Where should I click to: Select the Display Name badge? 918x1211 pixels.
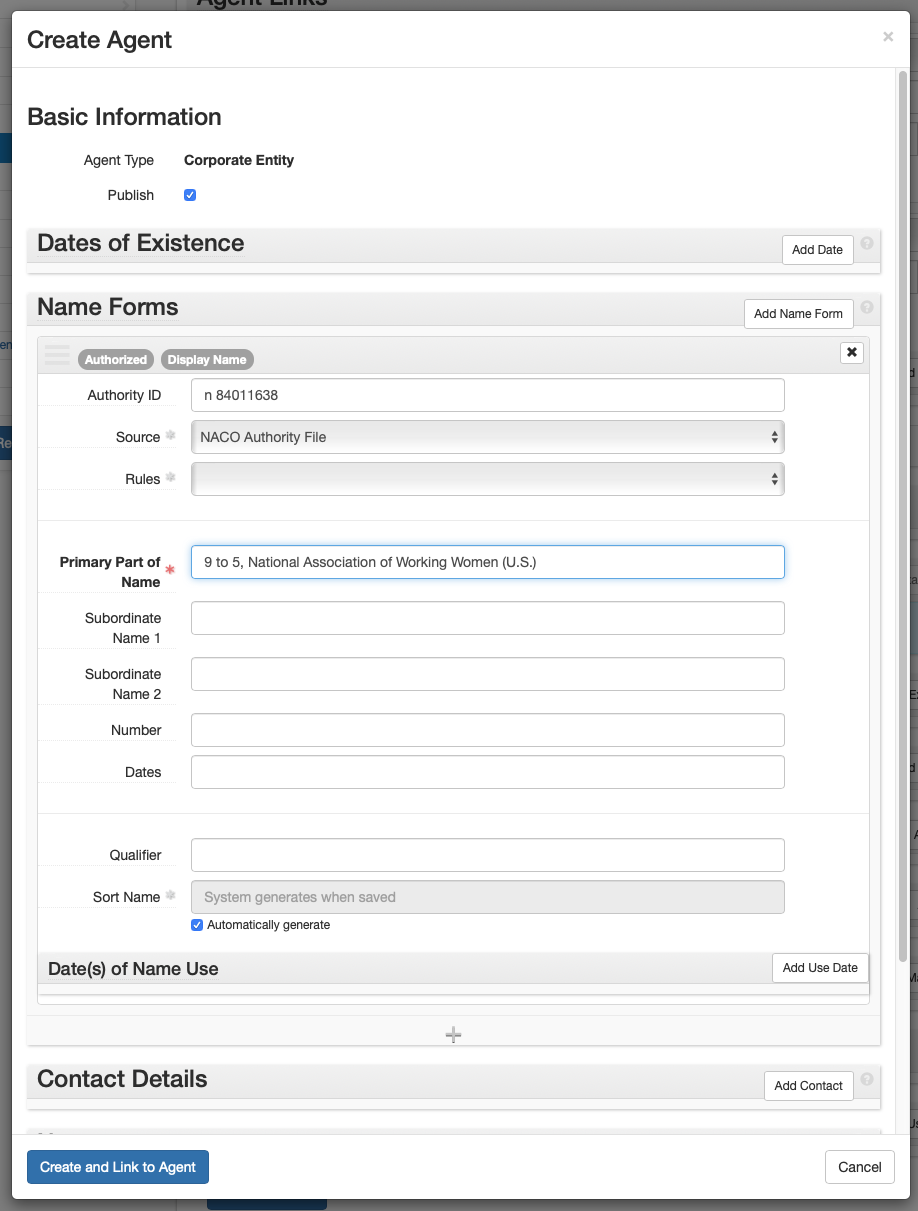207,359
